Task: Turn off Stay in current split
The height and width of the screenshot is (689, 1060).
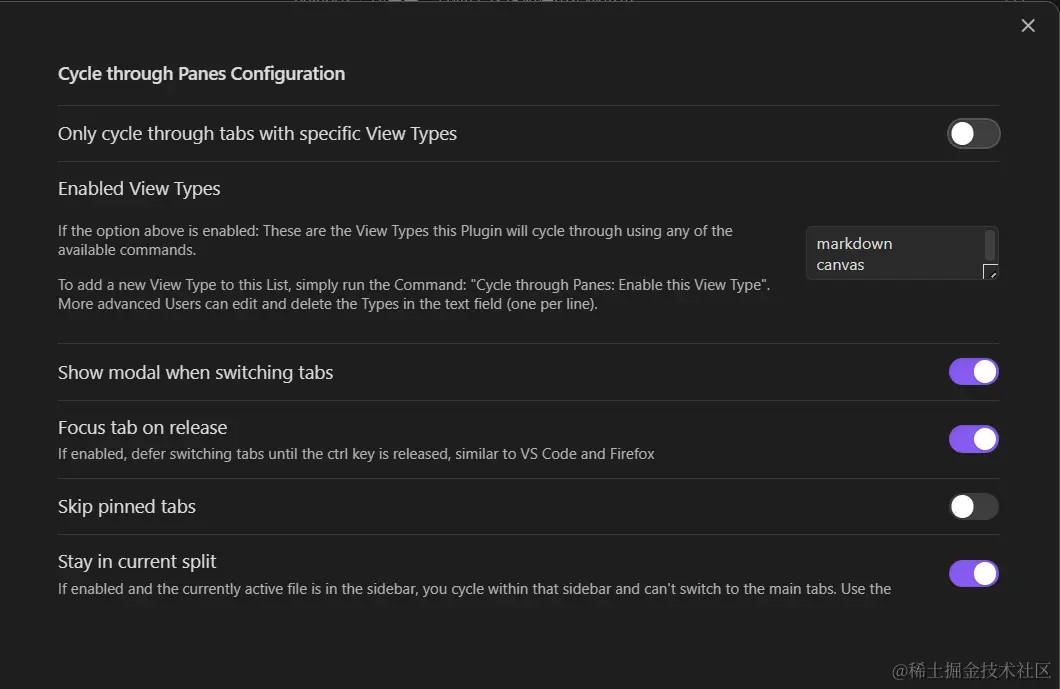Action: 973,573
